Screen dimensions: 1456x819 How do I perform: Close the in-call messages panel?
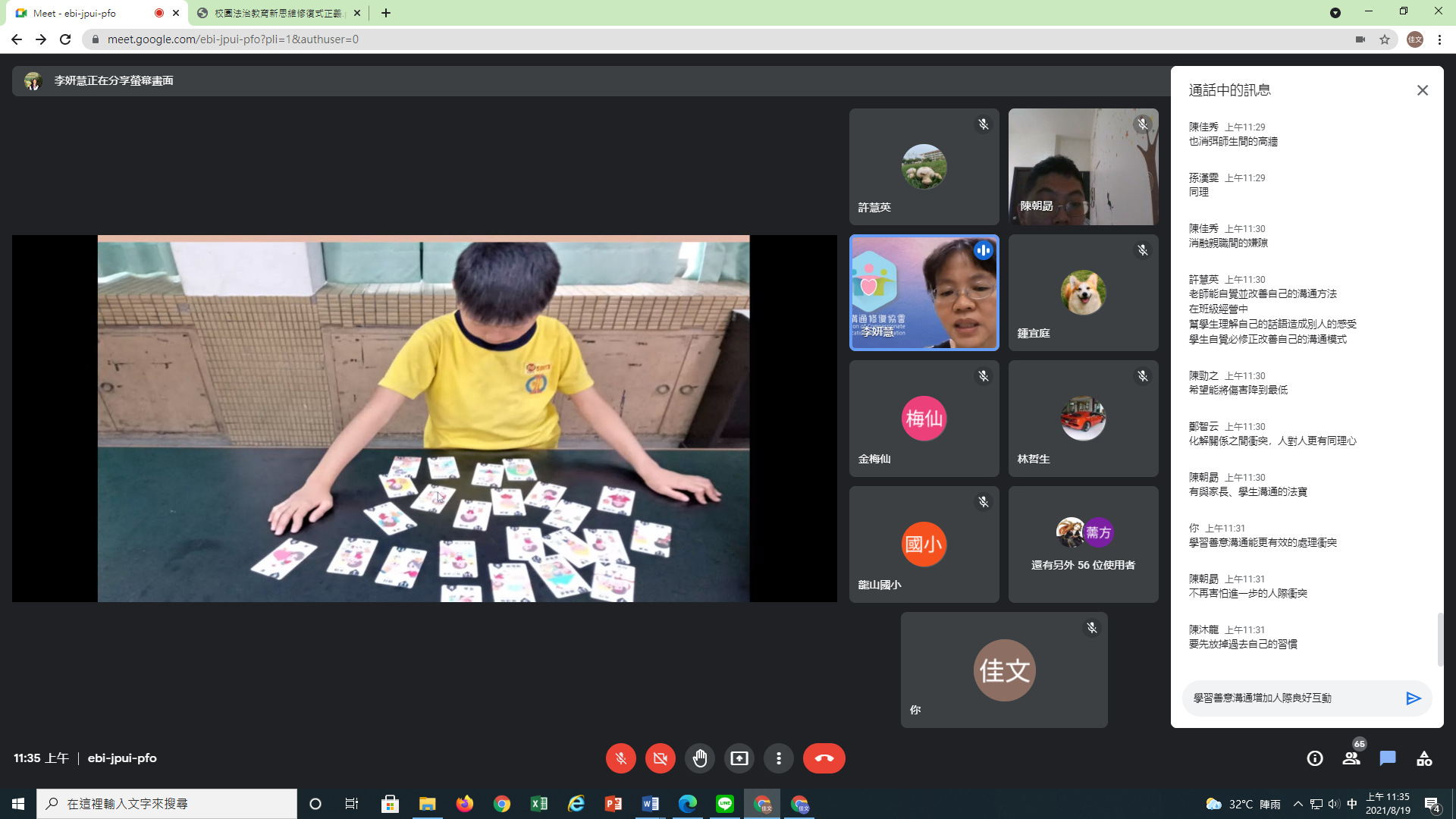click(1422, 90)
